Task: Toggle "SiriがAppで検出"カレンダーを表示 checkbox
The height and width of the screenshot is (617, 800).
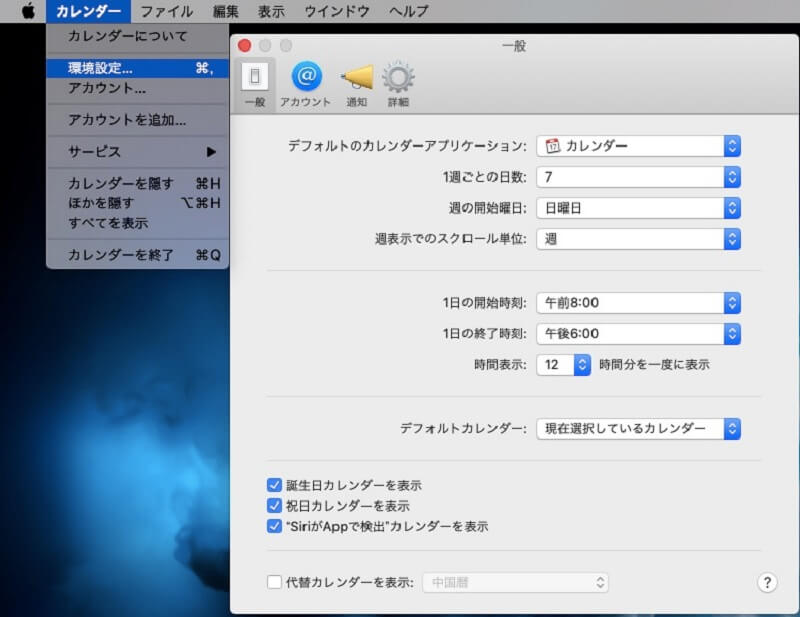Action: pyautogui.click(x=274, y=526)
